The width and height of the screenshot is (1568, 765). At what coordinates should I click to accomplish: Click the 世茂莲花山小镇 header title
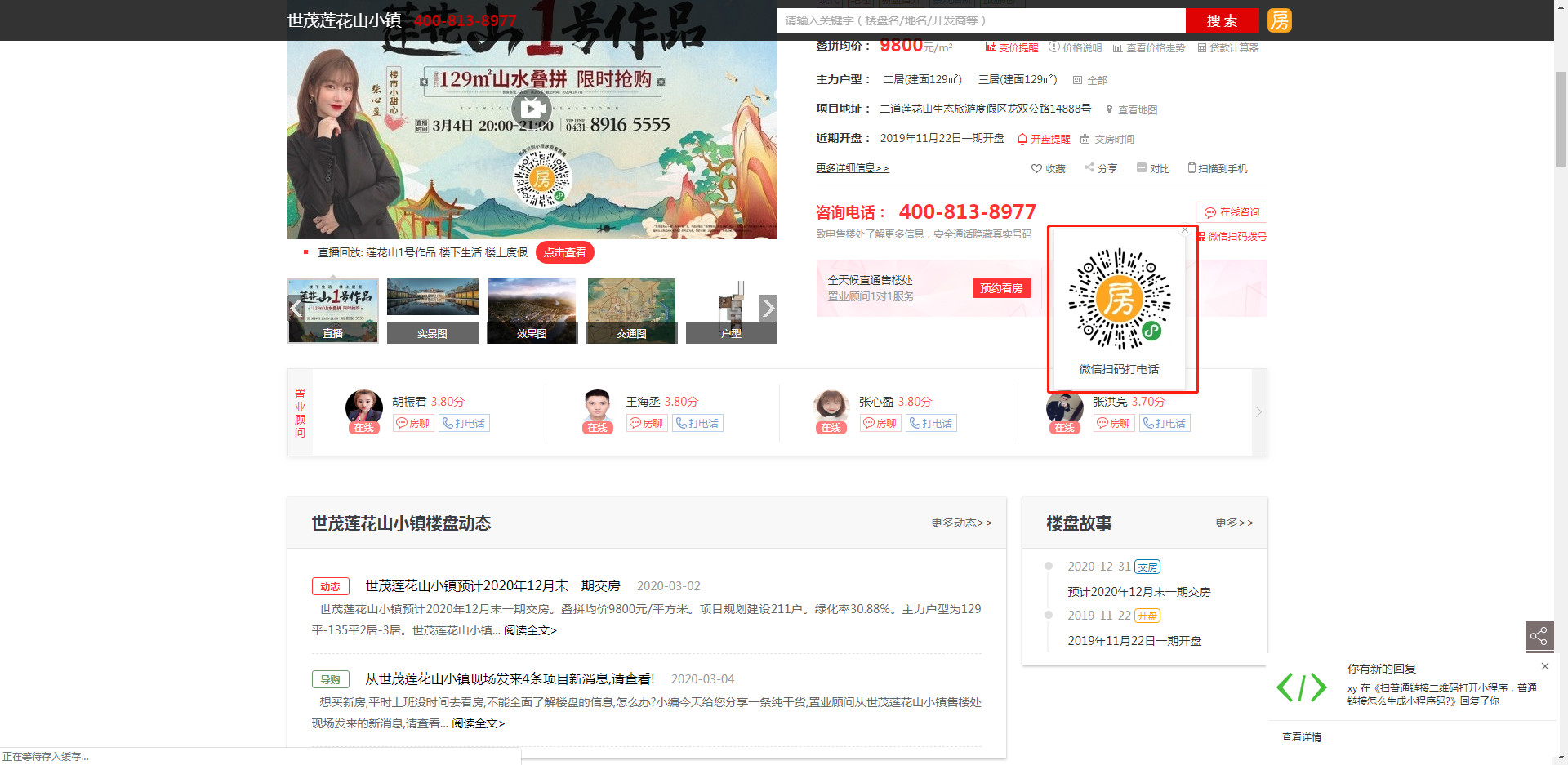(x=345, y=20)
